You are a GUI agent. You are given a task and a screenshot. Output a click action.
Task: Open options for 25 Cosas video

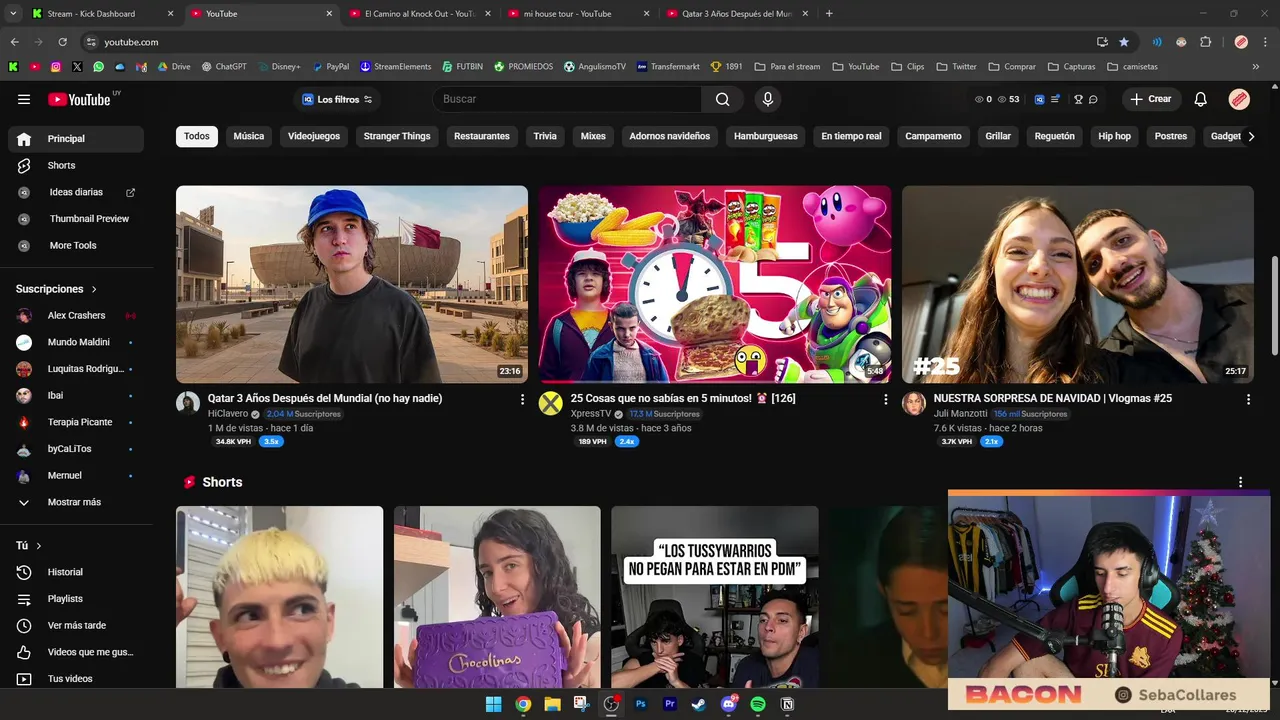pyautogui.click(x=885, y=399)
